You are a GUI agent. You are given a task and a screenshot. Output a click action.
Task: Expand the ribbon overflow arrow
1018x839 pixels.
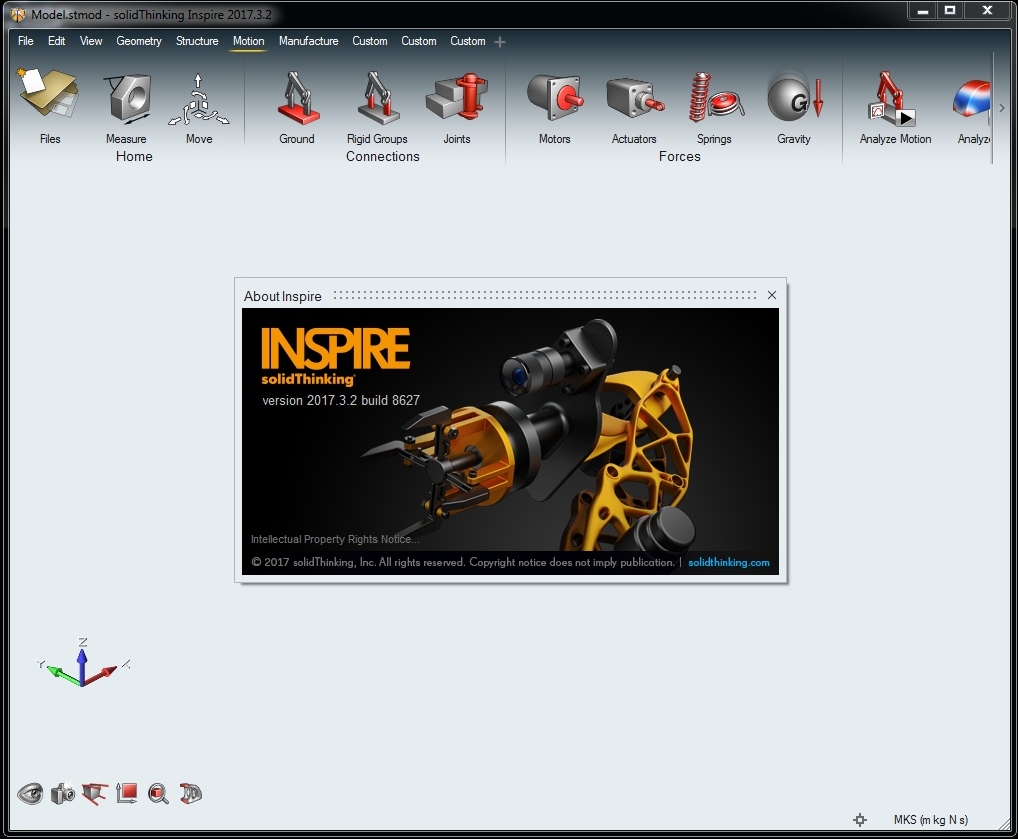click(1002, 108)
